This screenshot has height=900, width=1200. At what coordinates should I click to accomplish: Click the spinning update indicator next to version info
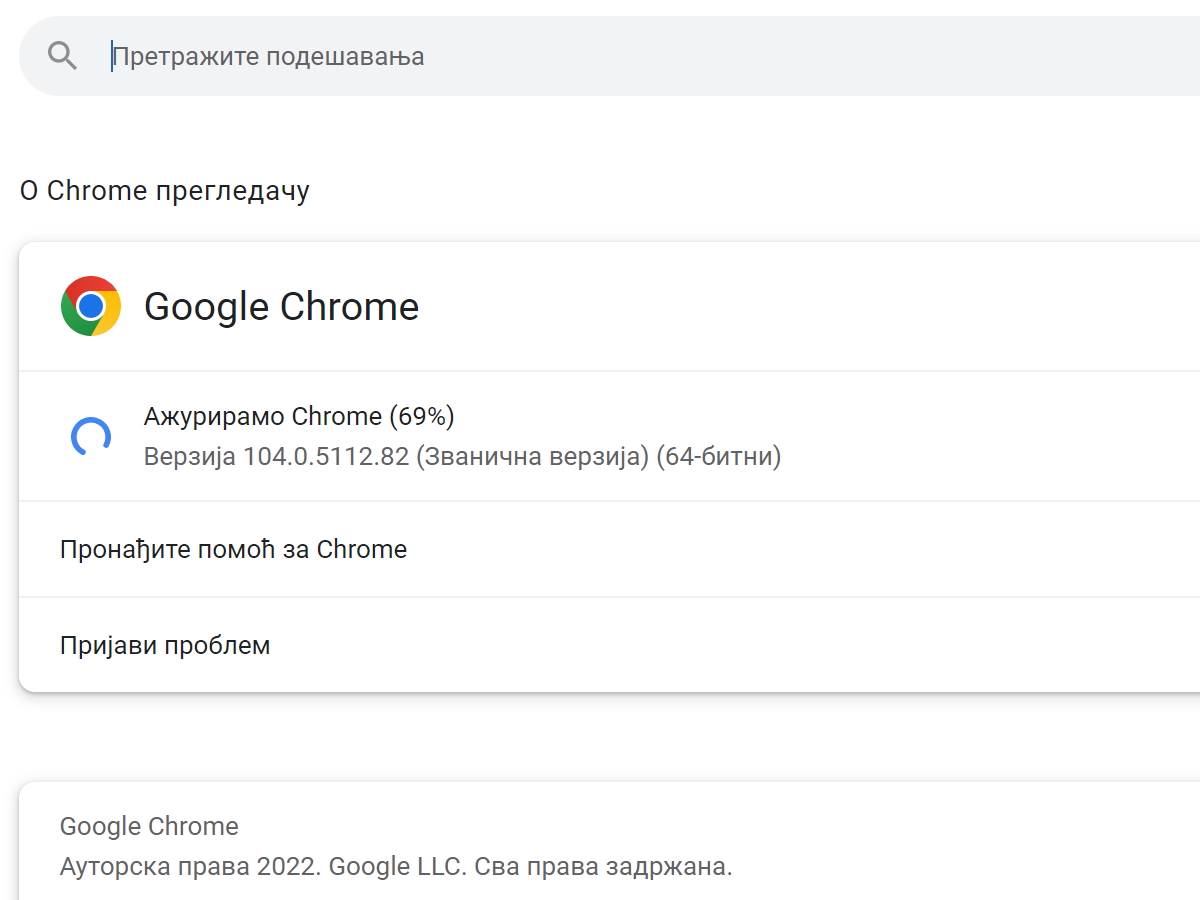click(92, 436)
